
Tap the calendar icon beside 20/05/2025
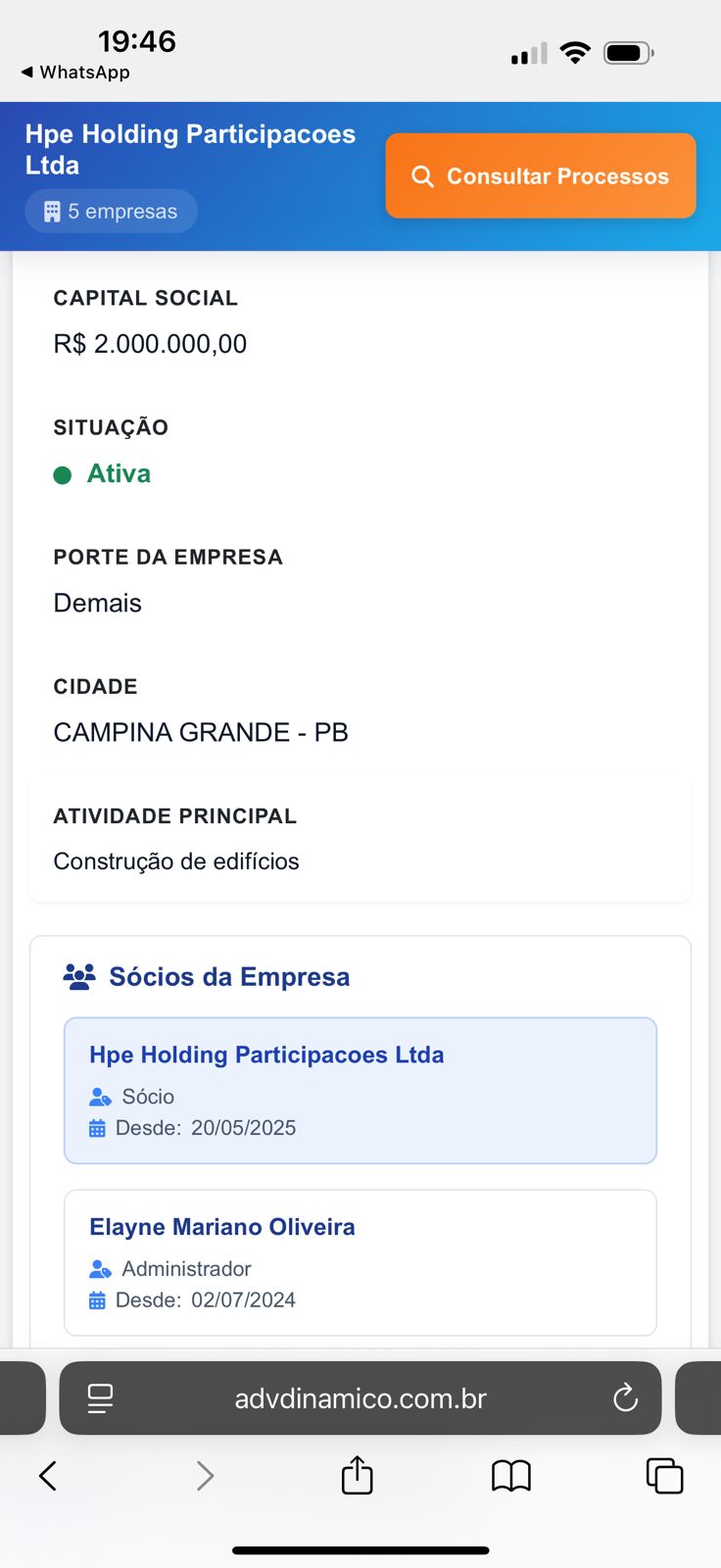(97, 1128)
